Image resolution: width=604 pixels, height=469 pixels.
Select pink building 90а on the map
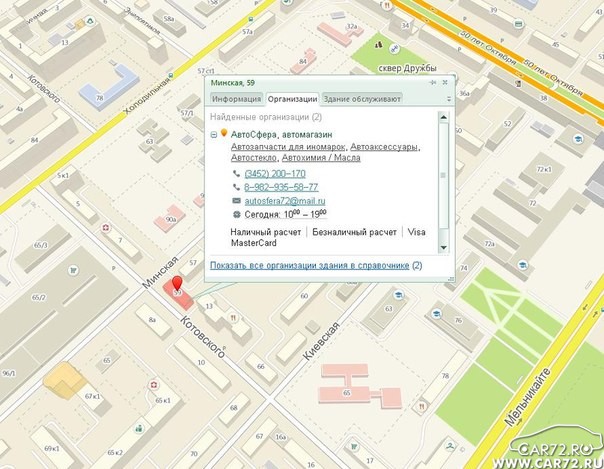170,219
